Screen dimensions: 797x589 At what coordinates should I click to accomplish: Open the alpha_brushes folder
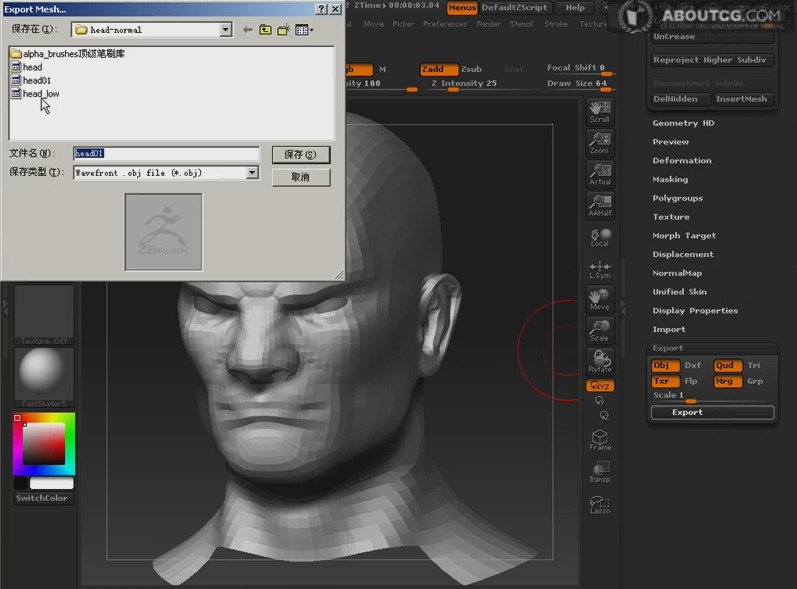point(68,54)
